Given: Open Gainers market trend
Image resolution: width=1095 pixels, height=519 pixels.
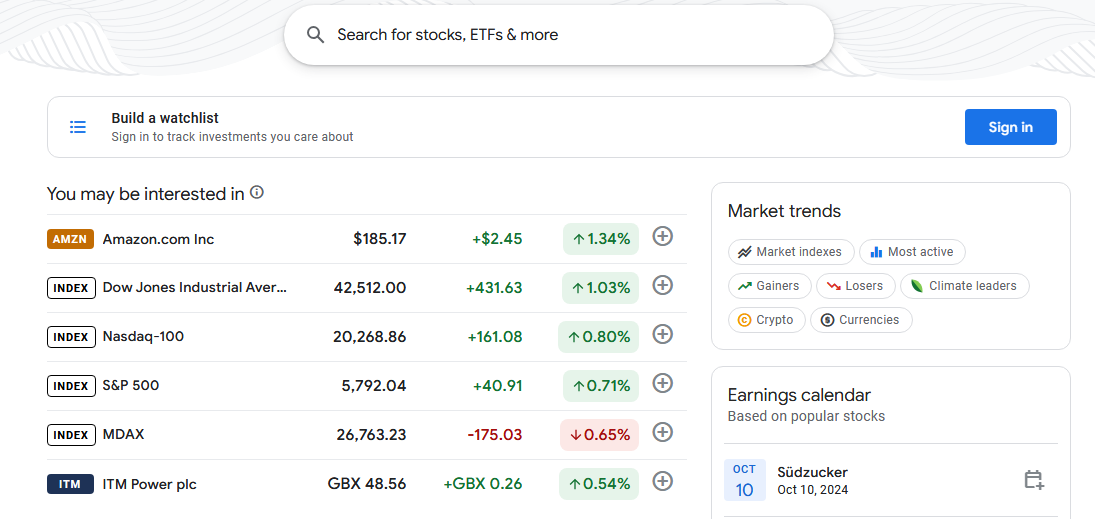Looking at the screenshot, I should point(770,286).
